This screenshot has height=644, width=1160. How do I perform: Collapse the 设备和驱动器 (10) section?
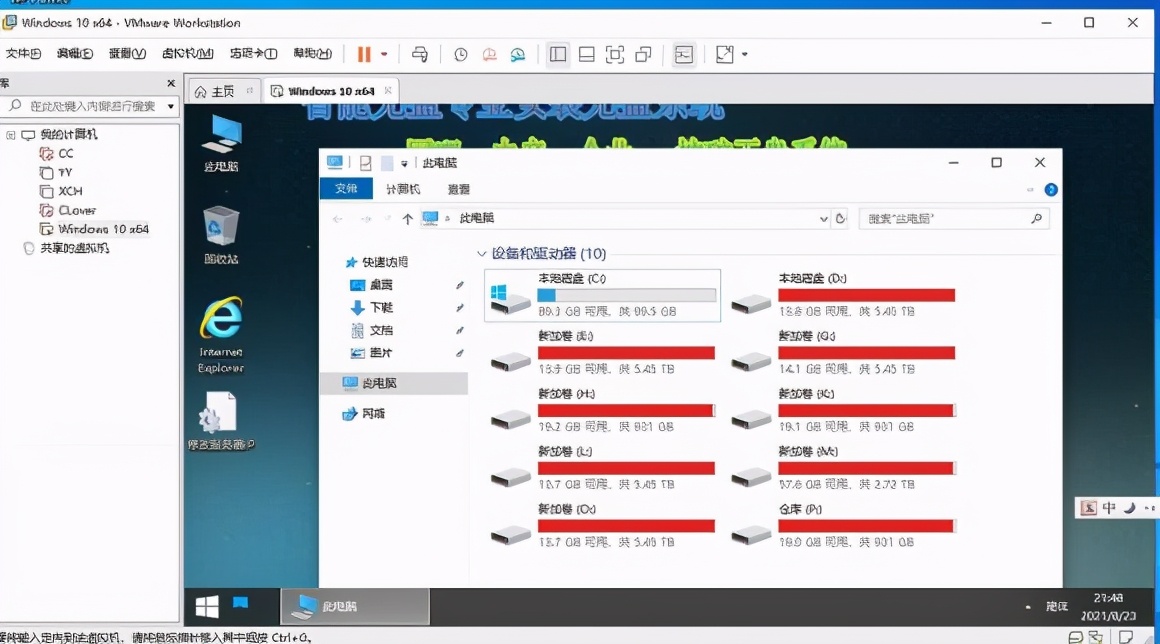point(483,254)
